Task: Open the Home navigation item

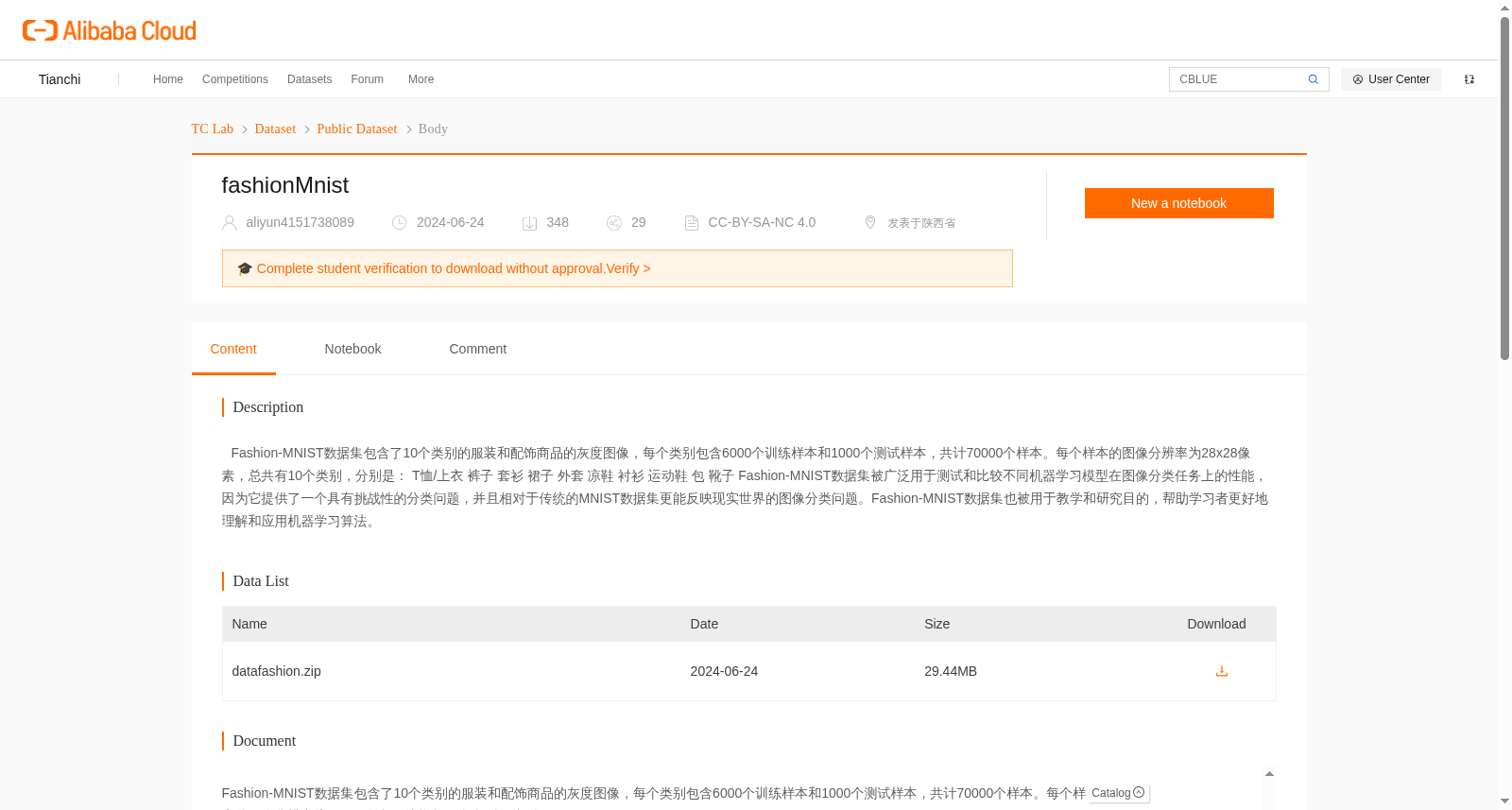Action: 168,79
